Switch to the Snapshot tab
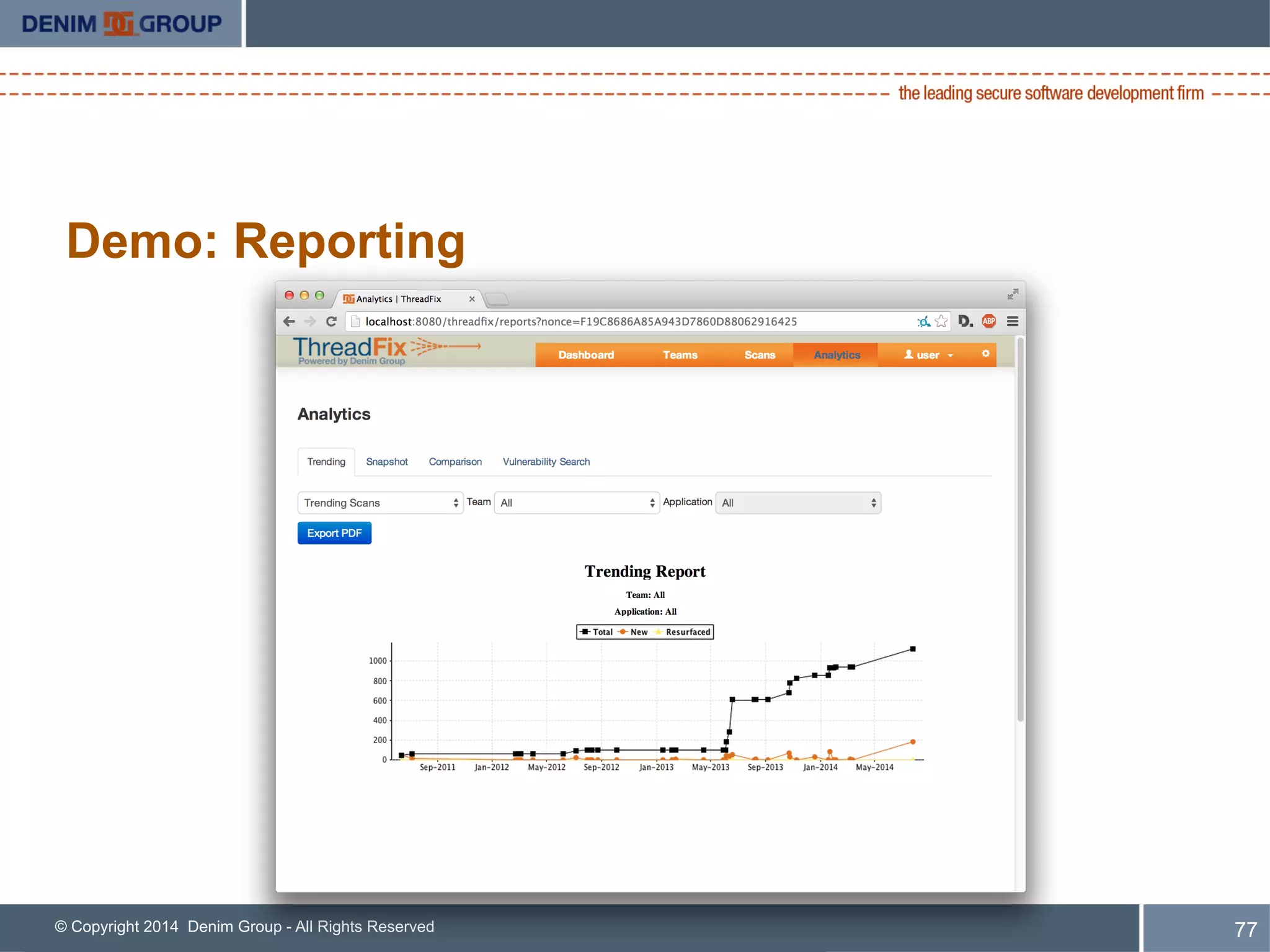Screen dimensions: 1270x952 pyautogui.click(x=386, y=462)
